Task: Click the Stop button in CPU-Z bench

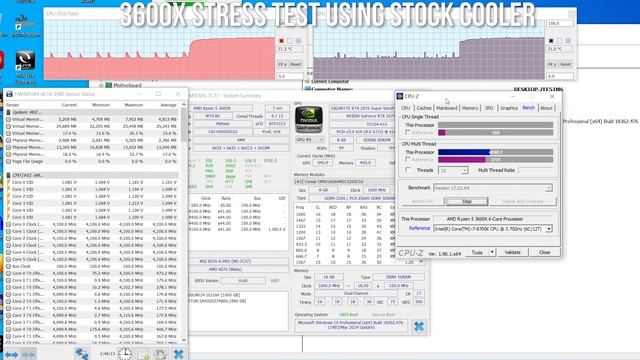Action: pos(467,202)
